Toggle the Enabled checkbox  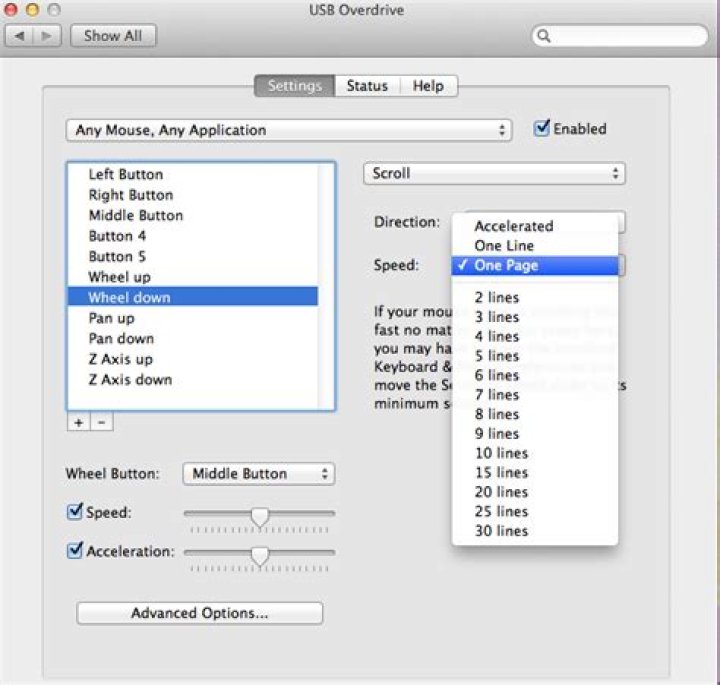[x=542, y=128]
